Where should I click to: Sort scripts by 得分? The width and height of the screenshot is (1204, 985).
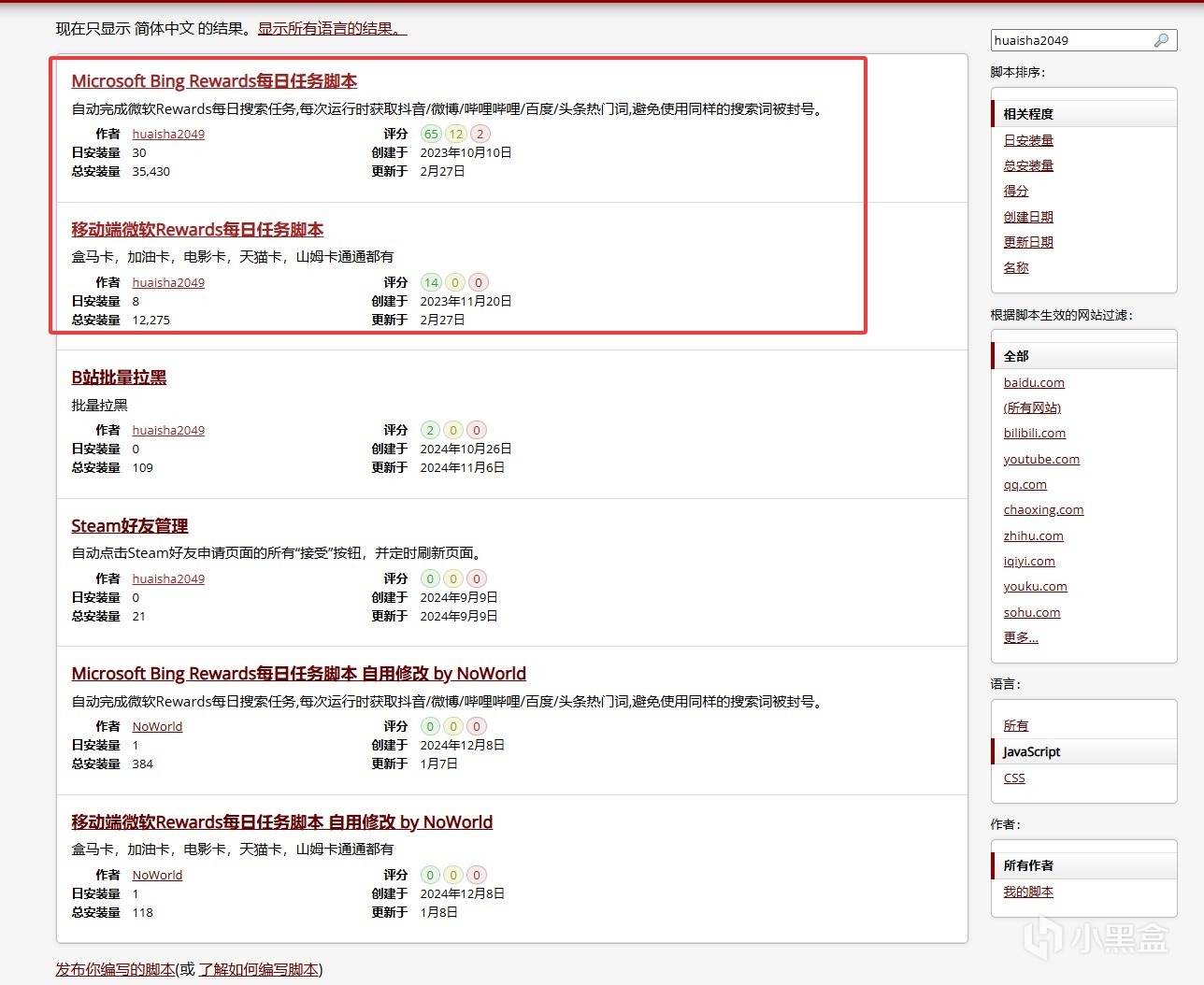1016,191
